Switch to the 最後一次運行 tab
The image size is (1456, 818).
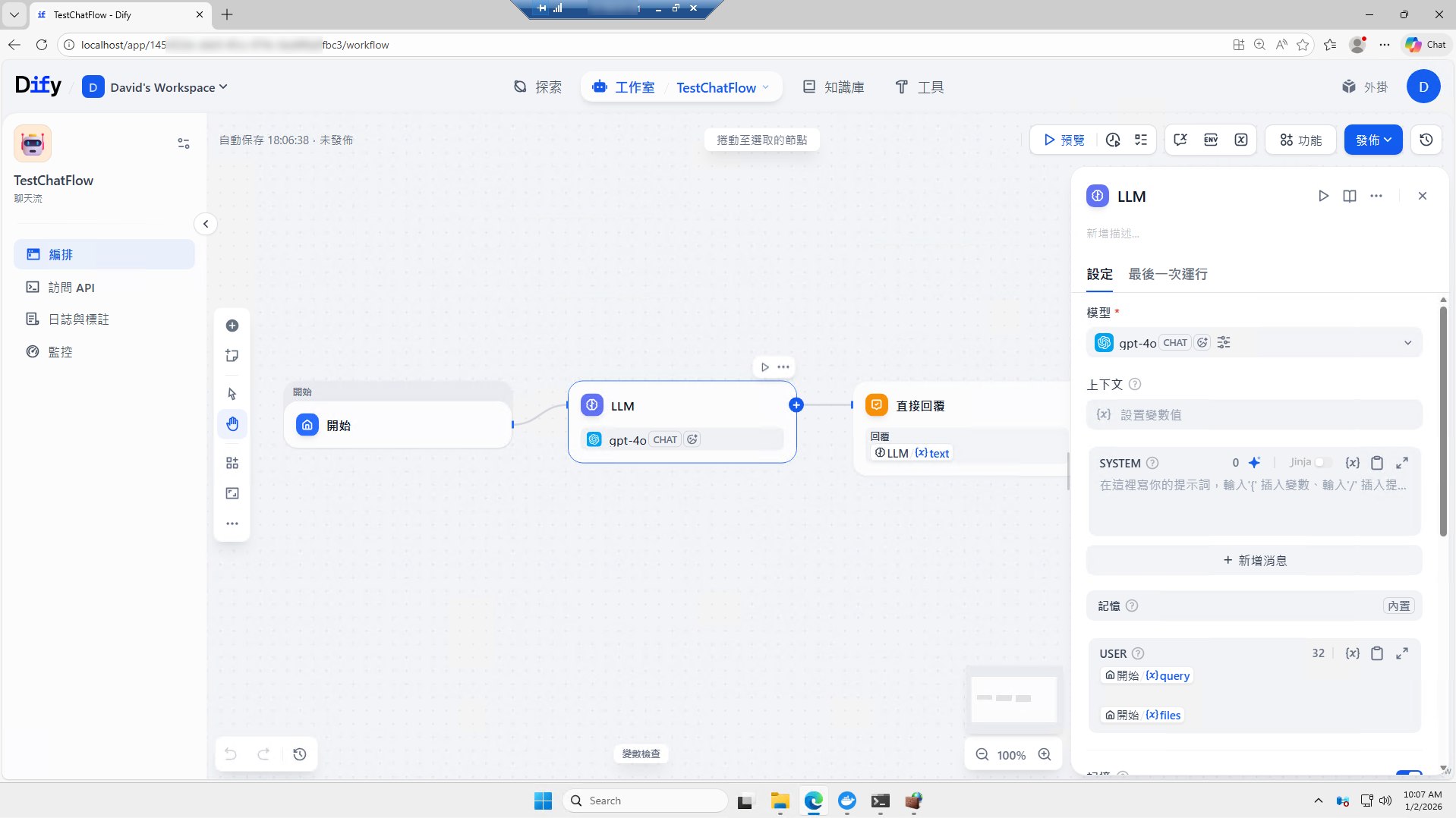pyautogui.click(x=1168, y=274)
